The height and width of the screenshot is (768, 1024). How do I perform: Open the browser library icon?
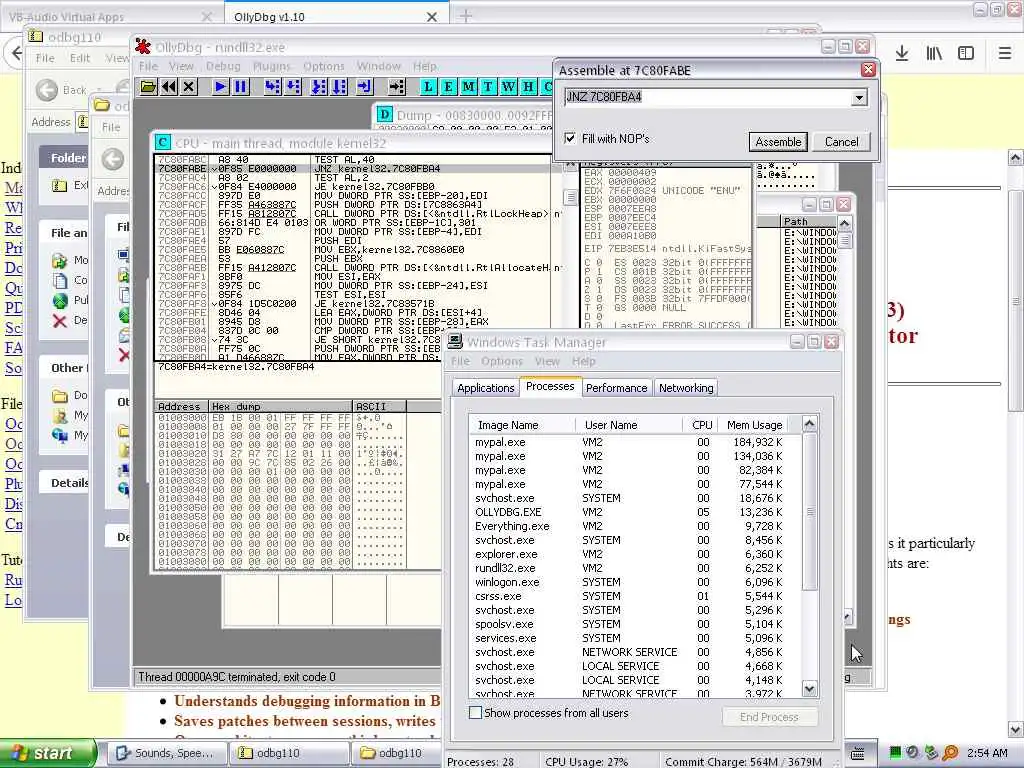pyautogui.click(x=934, y=54)
